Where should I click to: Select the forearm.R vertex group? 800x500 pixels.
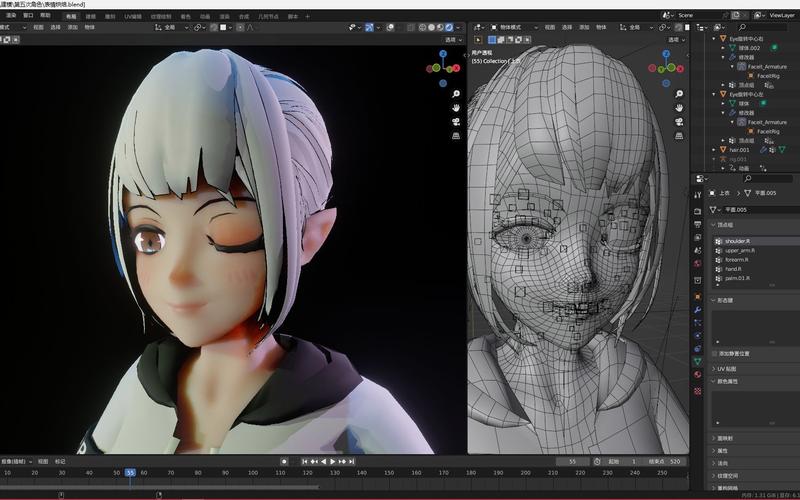coord(757,260)
